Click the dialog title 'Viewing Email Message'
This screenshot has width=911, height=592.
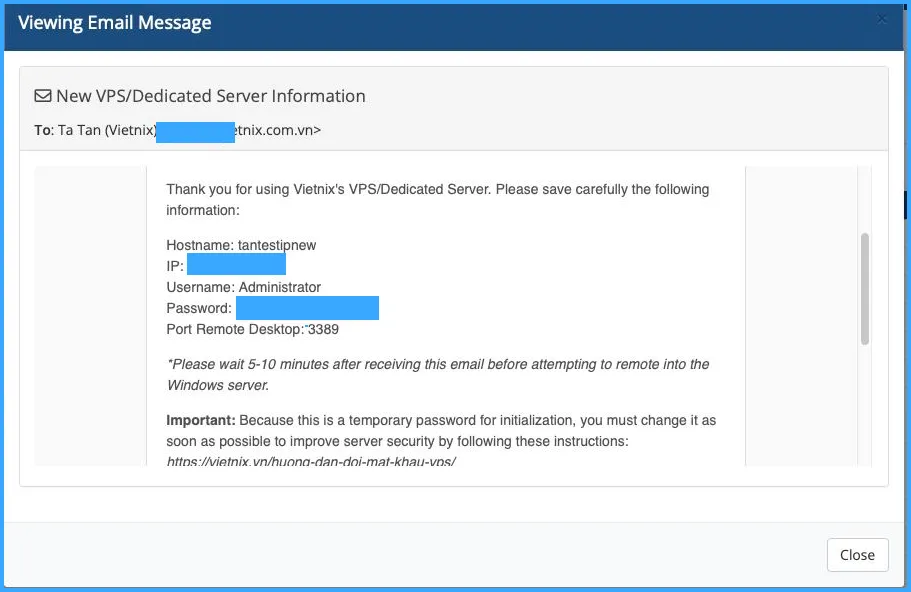(113, 22)
